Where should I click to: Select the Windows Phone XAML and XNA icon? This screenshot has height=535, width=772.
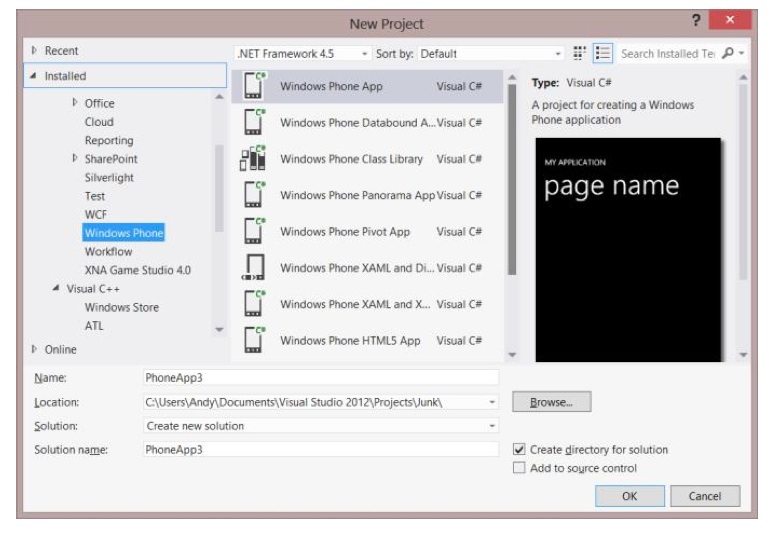254,304
